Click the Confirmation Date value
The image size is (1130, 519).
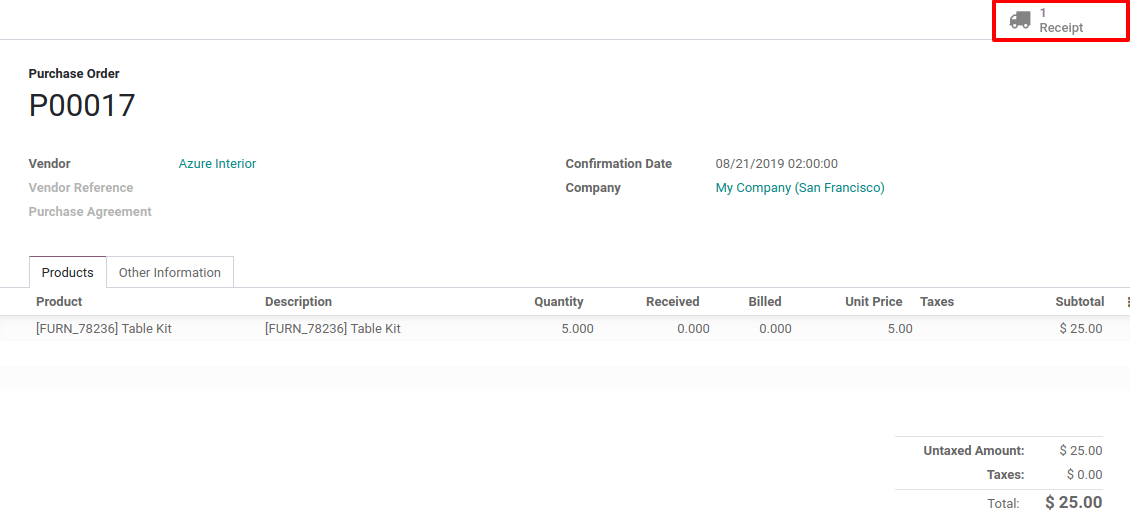click(776, 164)
